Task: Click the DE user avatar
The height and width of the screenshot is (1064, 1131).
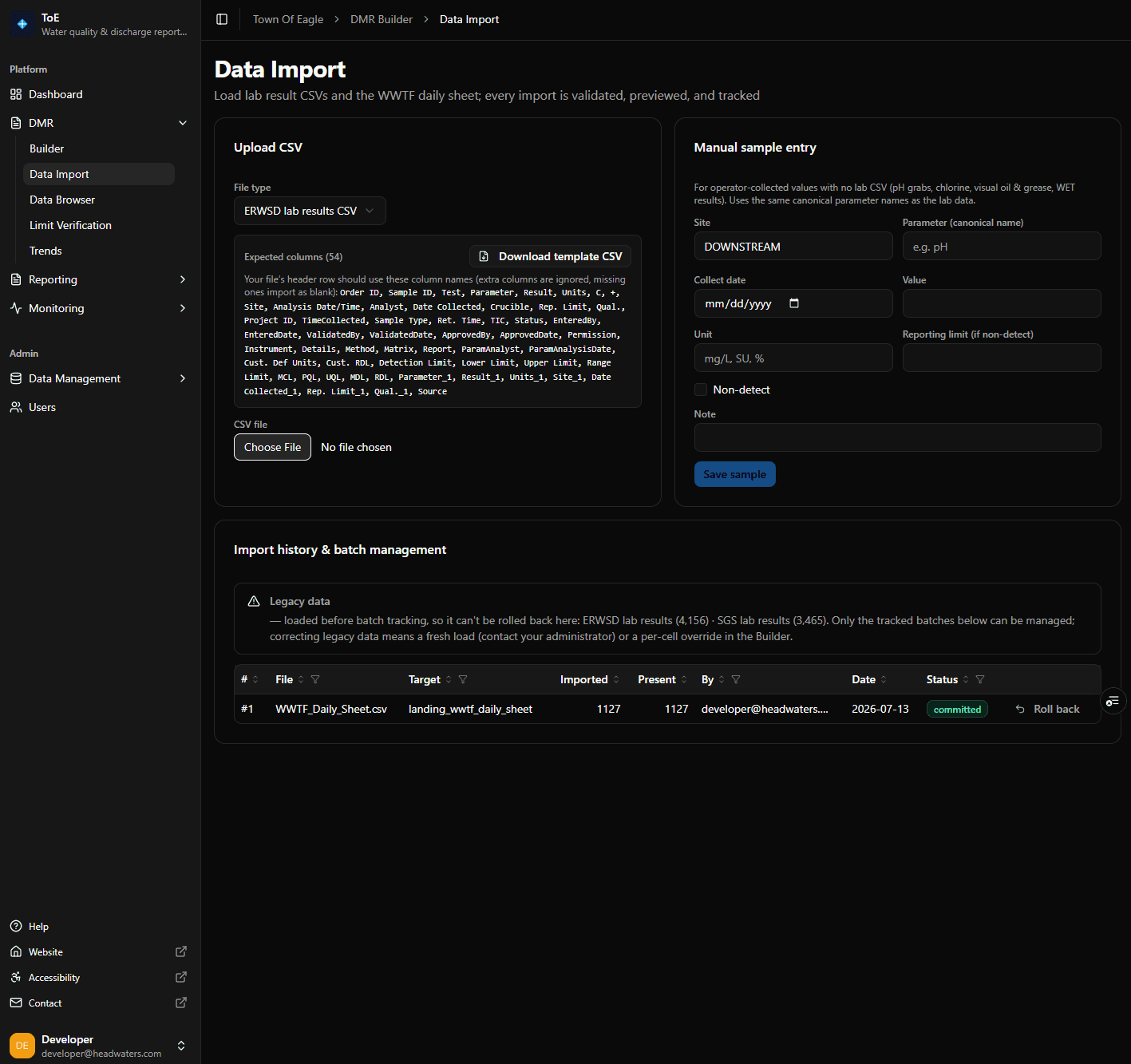Action: (x=22, y=1046)
